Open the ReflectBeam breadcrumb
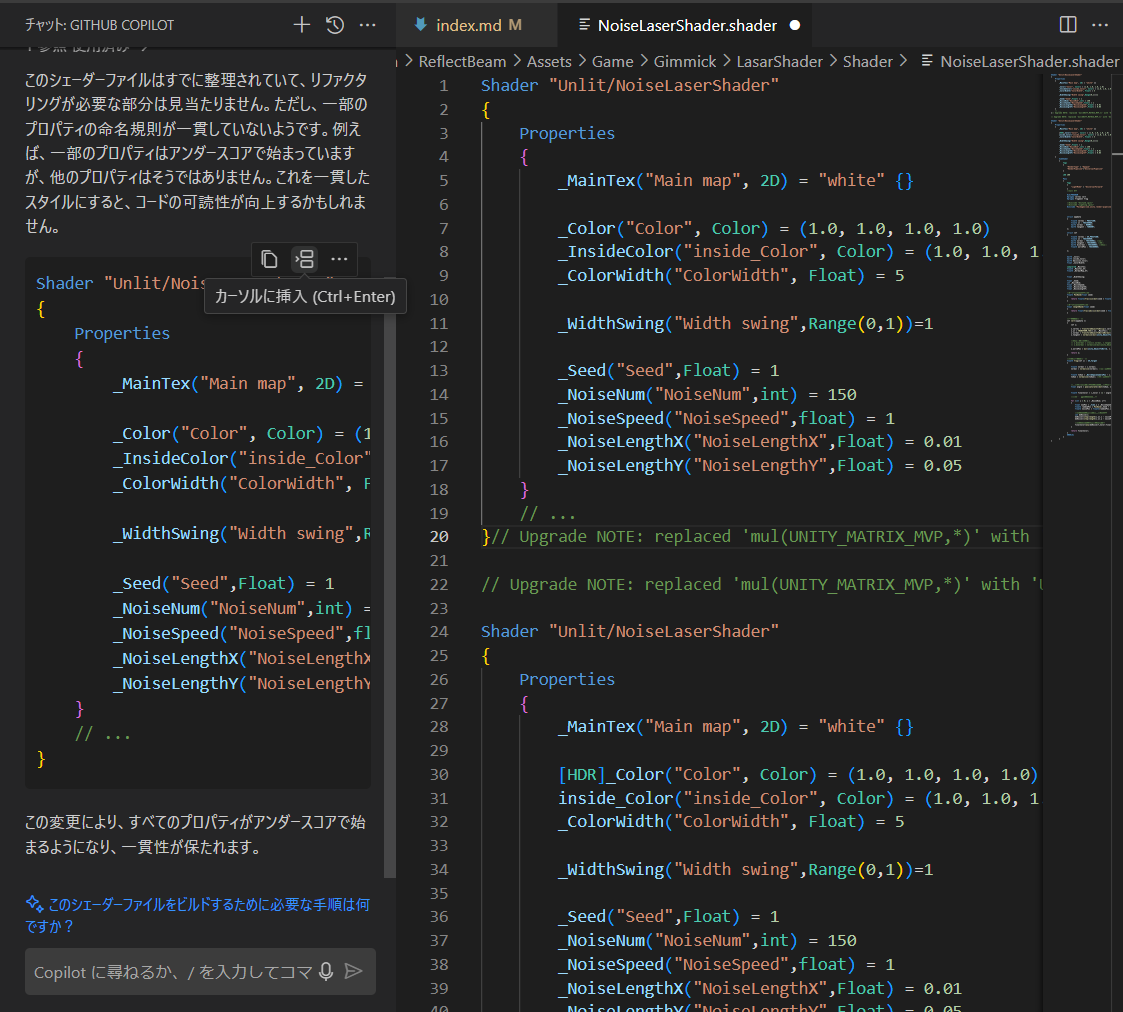Screen dimensions: 1123x1012 click(462, 61)
